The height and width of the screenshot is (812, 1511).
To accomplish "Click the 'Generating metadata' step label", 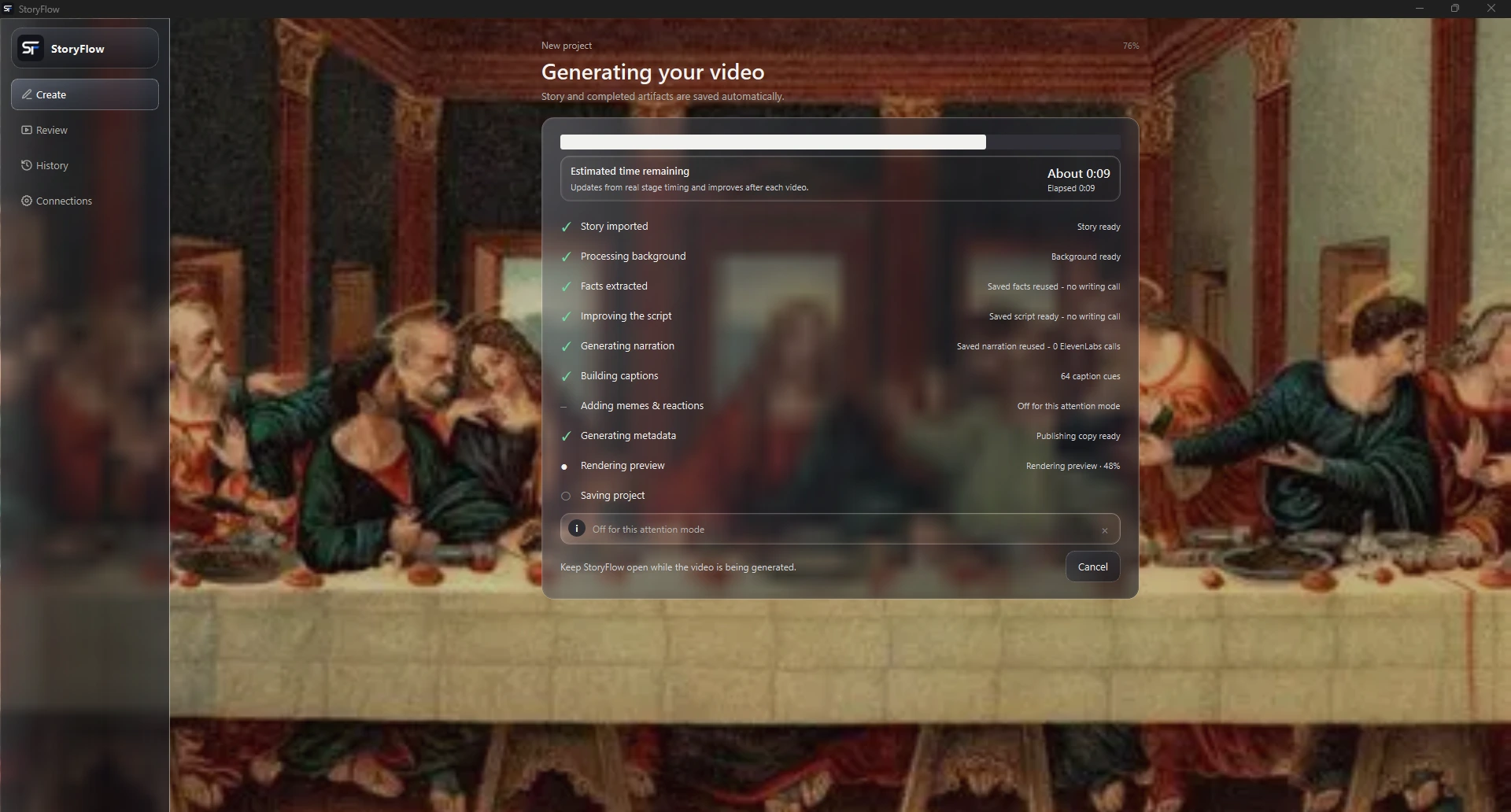I will pyautogui.click(x=628, y=435).
